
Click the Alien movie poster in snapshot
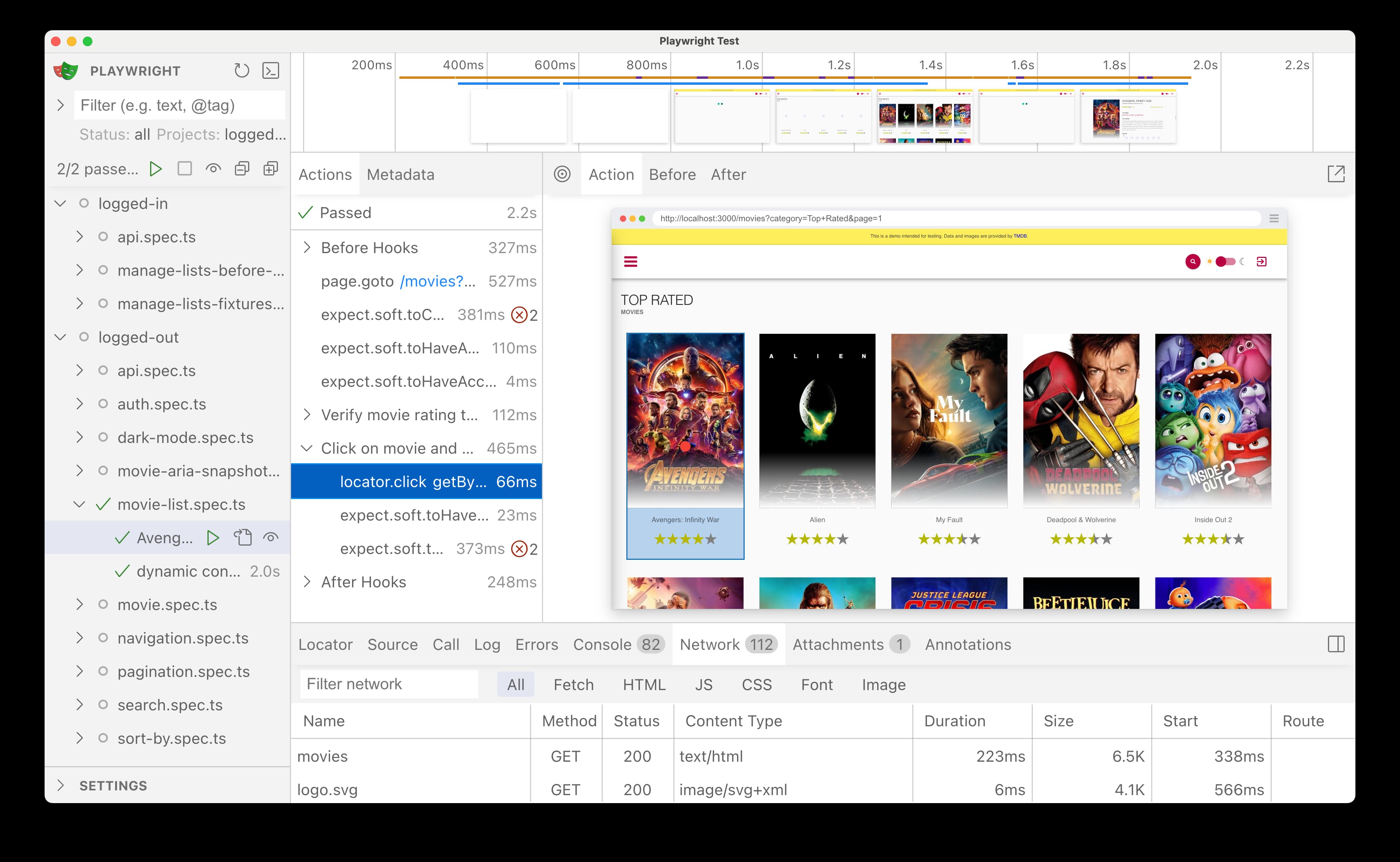tap(817, 421)
